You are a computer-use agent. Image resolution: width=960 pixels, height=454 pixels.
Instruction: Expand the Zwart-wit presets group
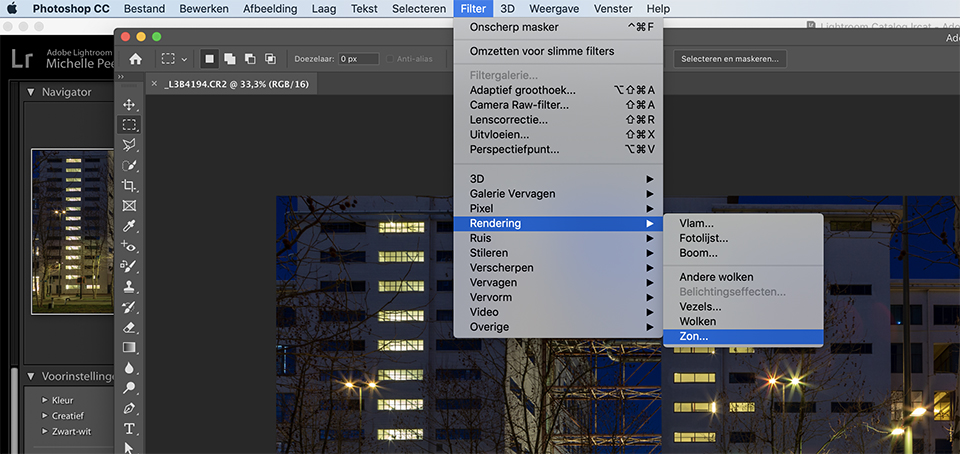[45, 431]
